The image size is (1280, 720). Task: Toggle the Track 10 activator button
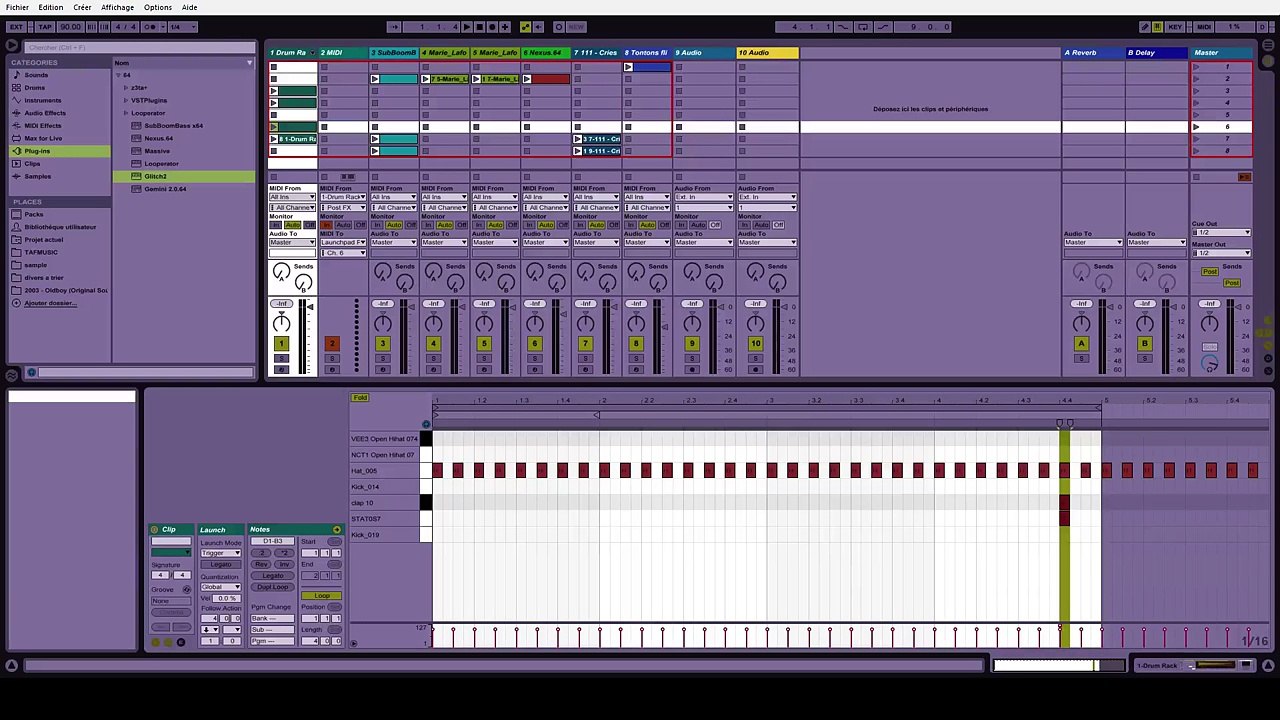(x=755, y=344)
